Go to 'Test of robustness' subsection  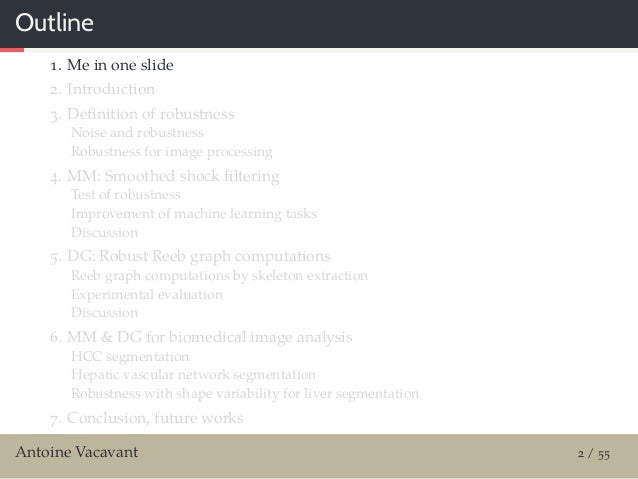[126, 195]
